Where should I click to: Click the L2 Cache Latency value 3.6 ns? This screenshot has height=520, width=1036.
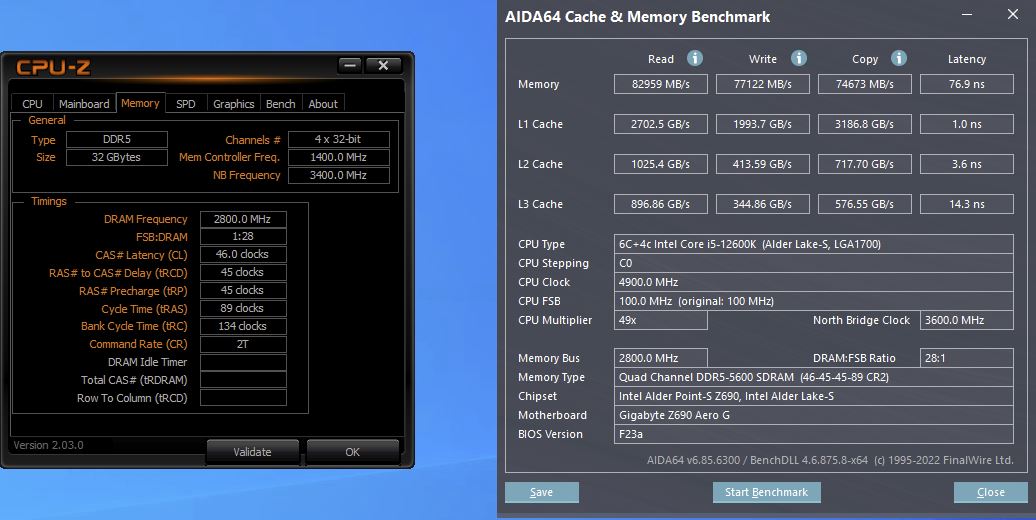pos(967,164)
